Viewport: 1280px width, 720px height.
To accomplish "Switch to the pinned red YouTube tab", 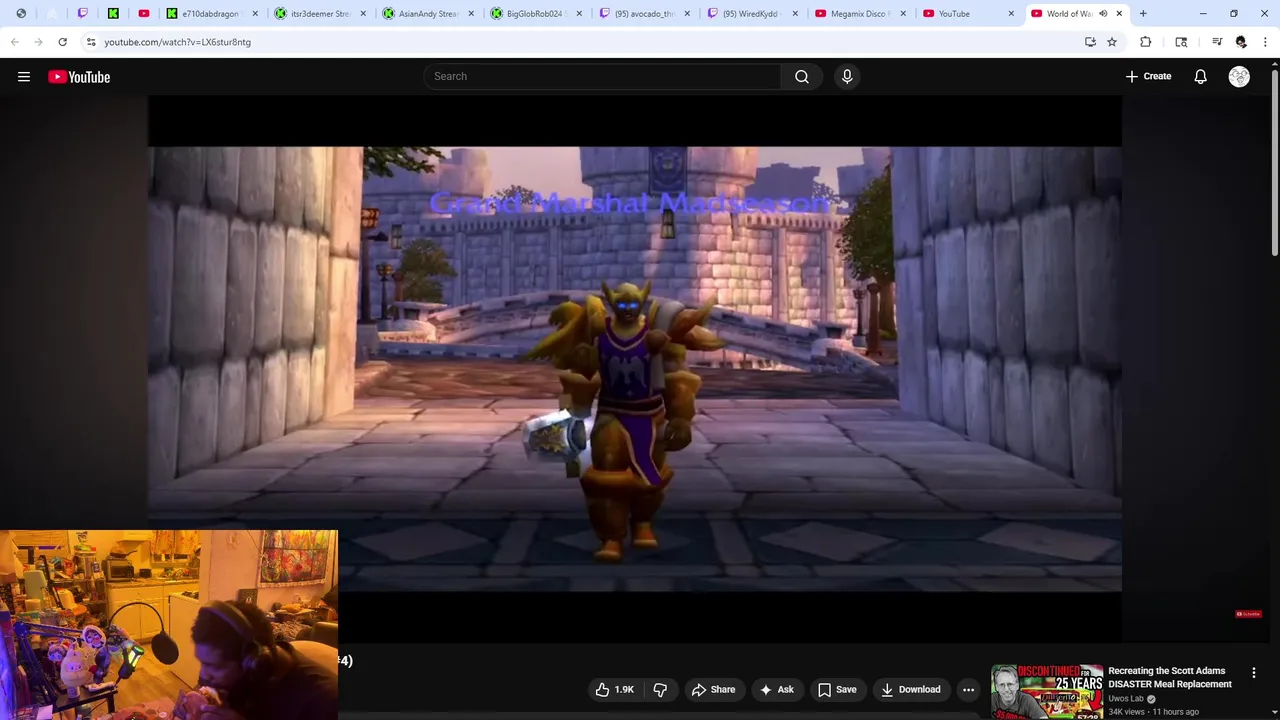I will [144, 14].
